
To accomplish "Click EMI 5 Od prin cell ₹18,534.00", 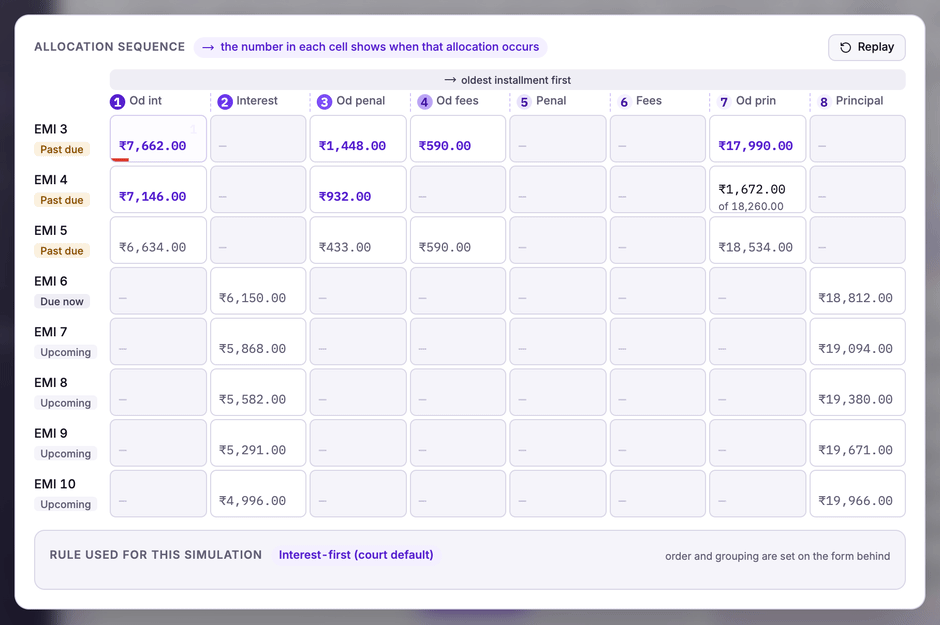I will point(758,240).
